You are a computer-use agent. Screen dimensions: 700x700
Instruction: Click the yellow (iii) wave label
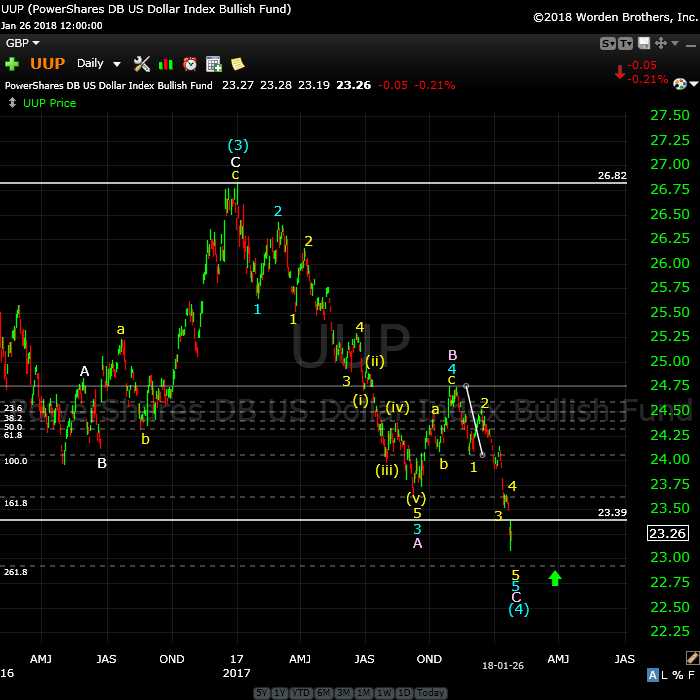click(x=387, y=471)
